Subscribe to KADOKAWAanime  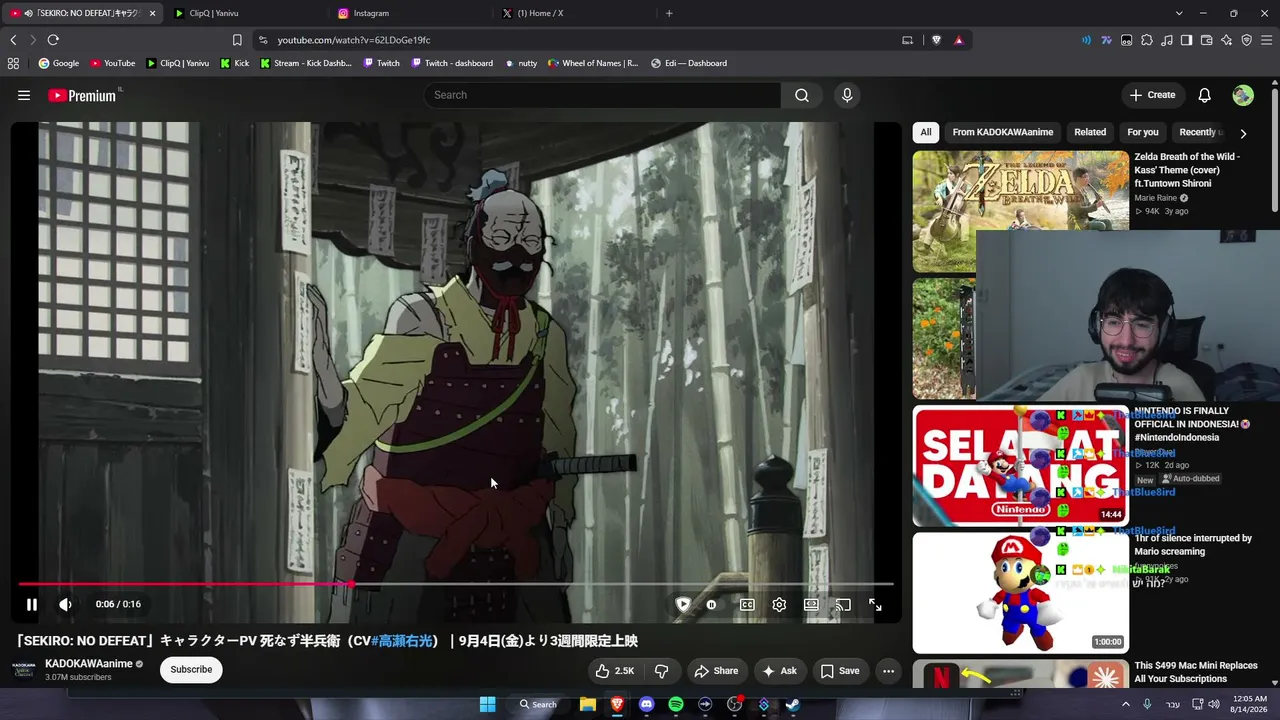click(191, 670)
